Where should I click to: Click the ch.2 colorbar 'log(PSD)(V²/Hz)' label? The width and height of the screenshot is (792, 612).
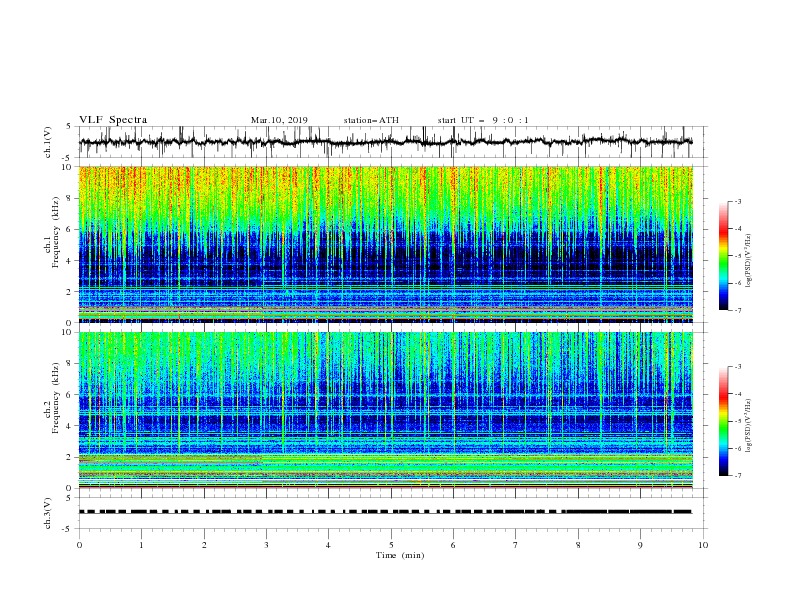pyautogui.click(x=749, y=426)
